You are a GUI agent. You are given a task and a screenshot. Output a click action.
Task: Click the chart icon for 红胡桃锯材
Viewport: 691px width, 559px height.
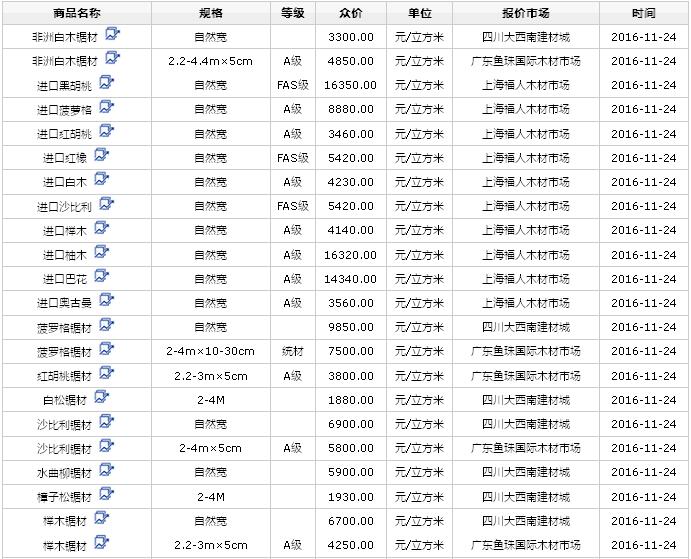tap(107, 373)
